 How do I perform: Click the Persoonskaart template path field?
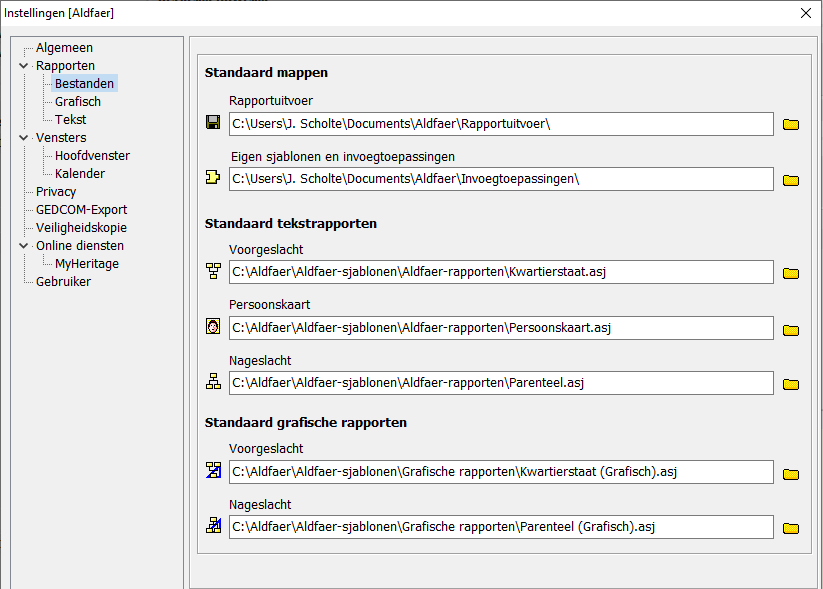coord(500,328)
